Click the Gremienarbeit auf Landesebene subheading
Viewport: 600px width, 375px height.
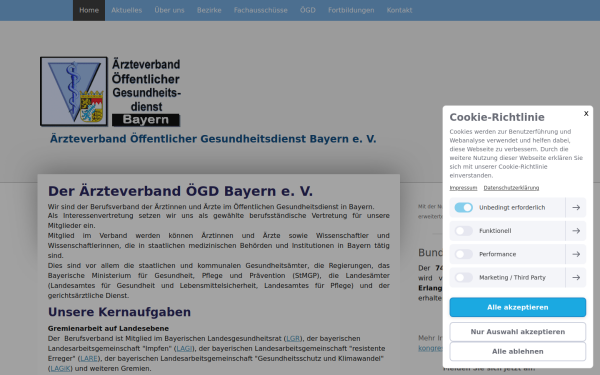(x=108, y=328)
